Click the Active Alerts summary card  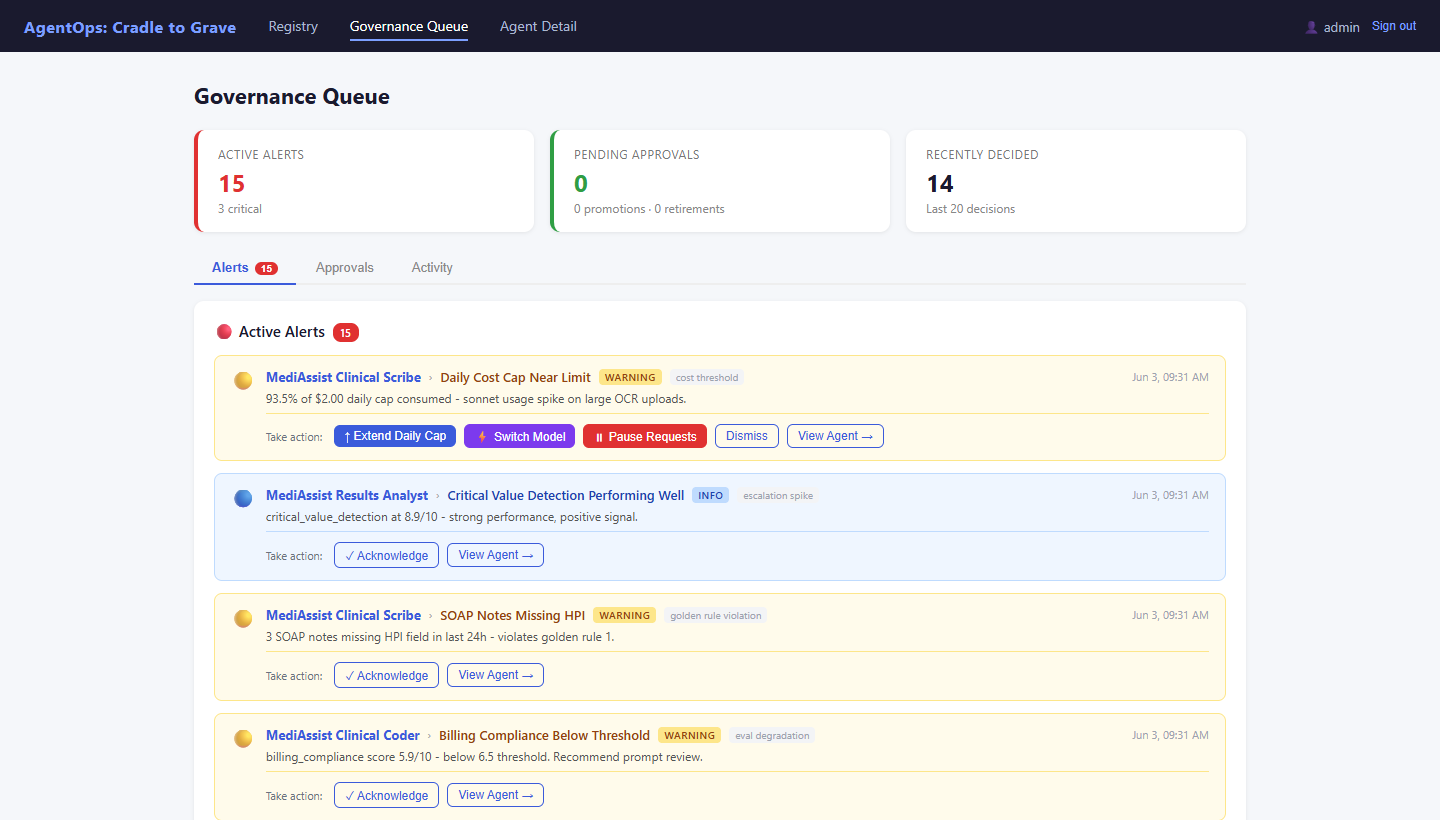[364, 181]
